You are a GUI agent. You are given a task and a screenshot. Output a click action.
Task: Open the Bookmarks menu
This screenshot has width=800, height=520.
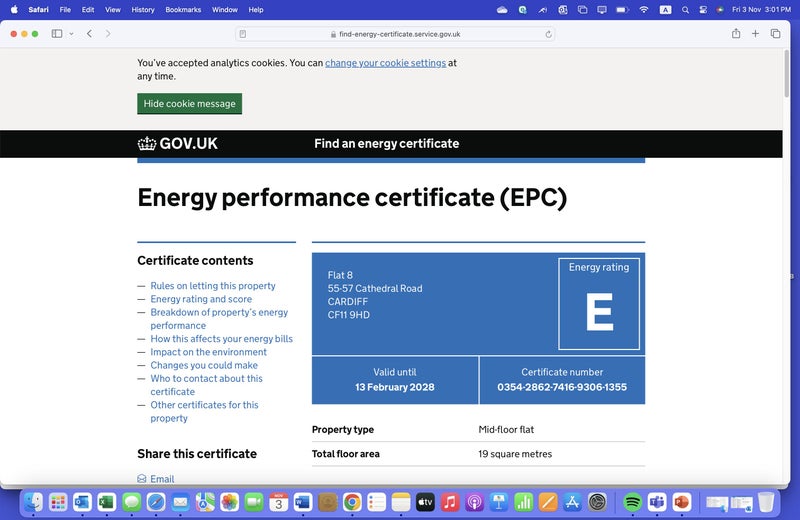click(x=184, y=9)
